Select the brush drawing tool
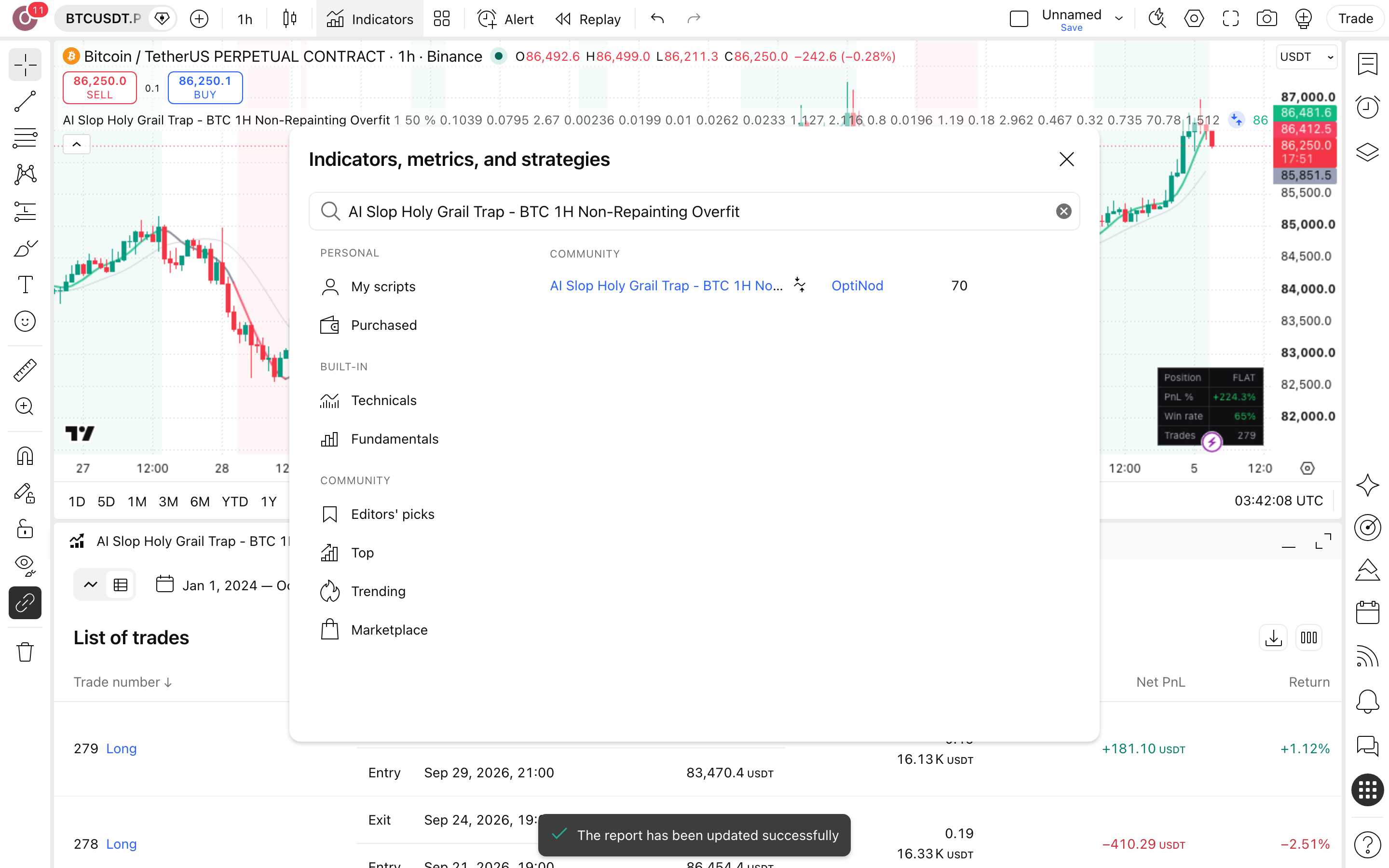Viewport: 1389px width, 868px height. click(25, 248)
